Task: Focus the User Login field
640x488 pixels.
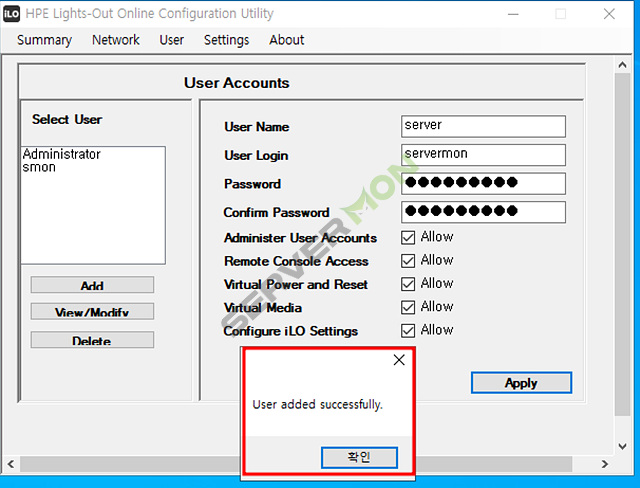Action: (x=483, y=155)
